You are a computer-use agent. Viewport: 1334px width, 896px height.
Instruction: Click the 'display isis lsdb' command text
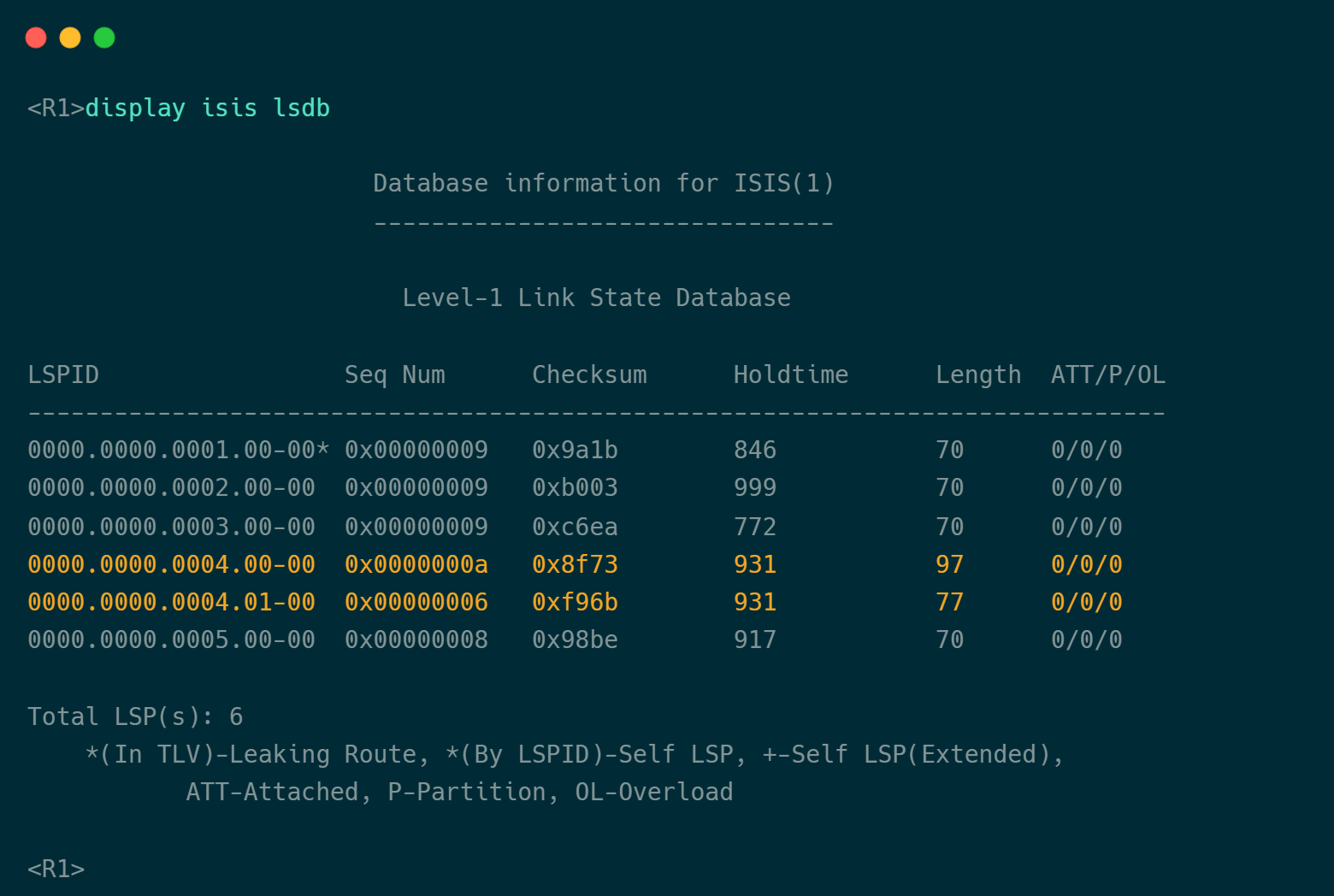207,109
